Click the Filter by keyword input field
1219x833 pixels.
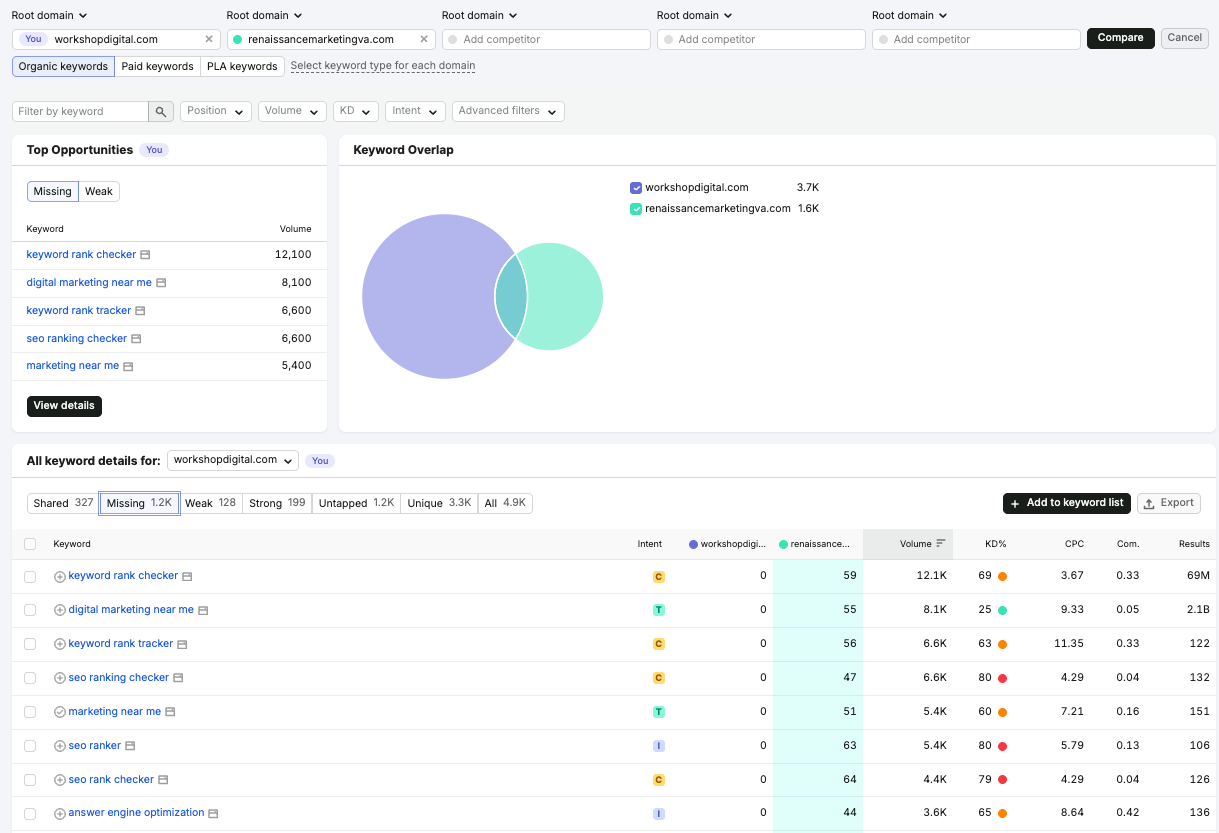pyautogui.click(x=80, y=111)
